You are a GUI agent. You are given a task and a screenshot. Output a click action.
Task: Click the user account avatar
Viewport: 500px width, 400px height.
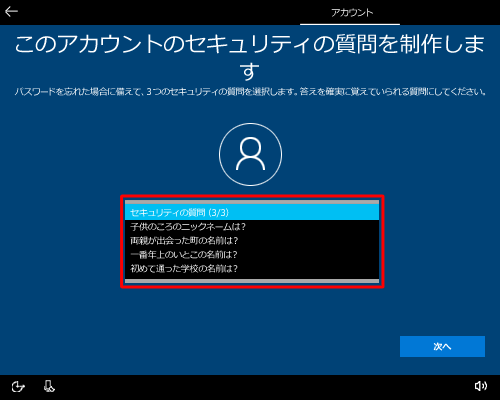250,154
